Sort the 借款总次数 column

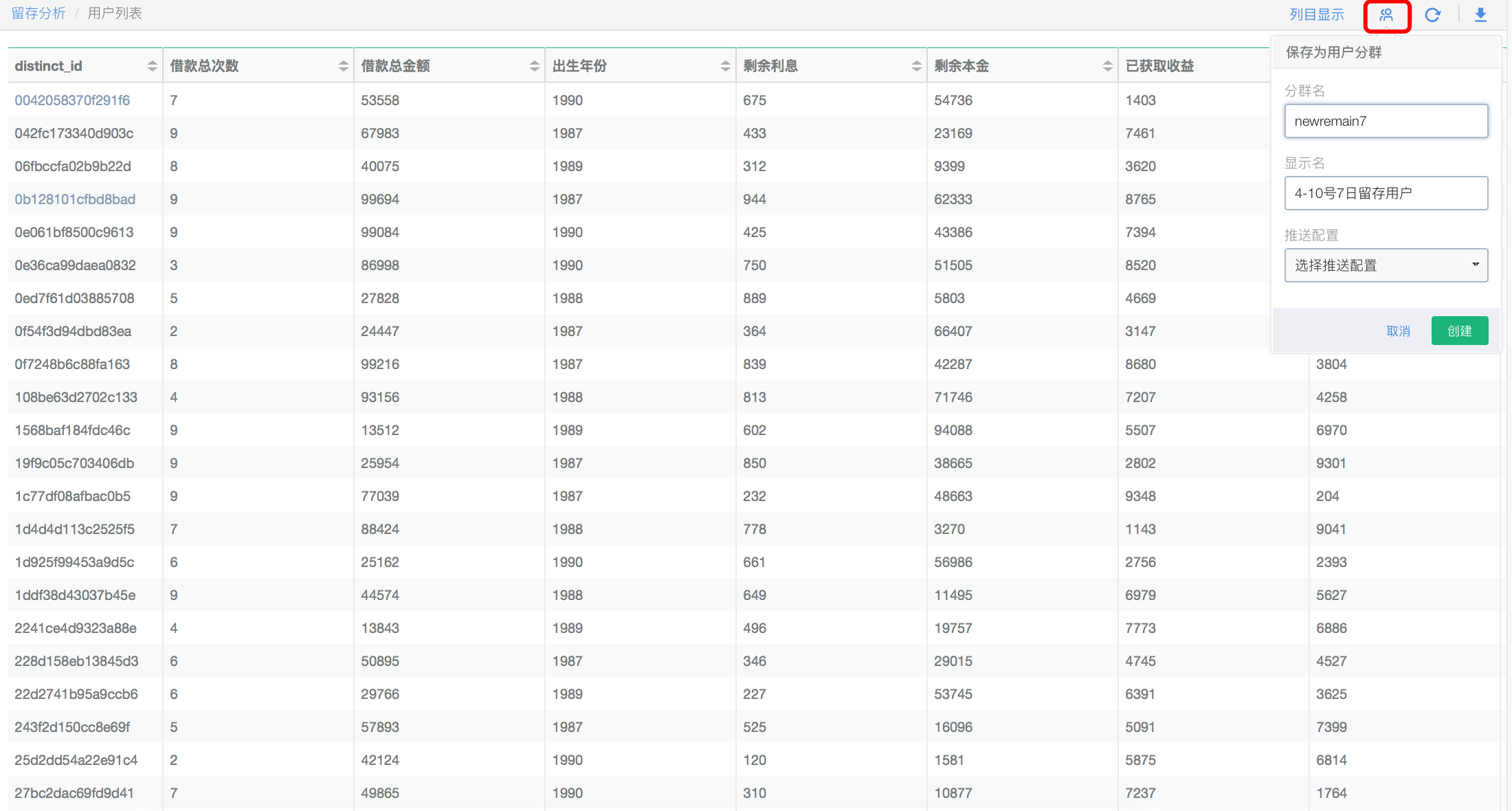pos(343,66)
